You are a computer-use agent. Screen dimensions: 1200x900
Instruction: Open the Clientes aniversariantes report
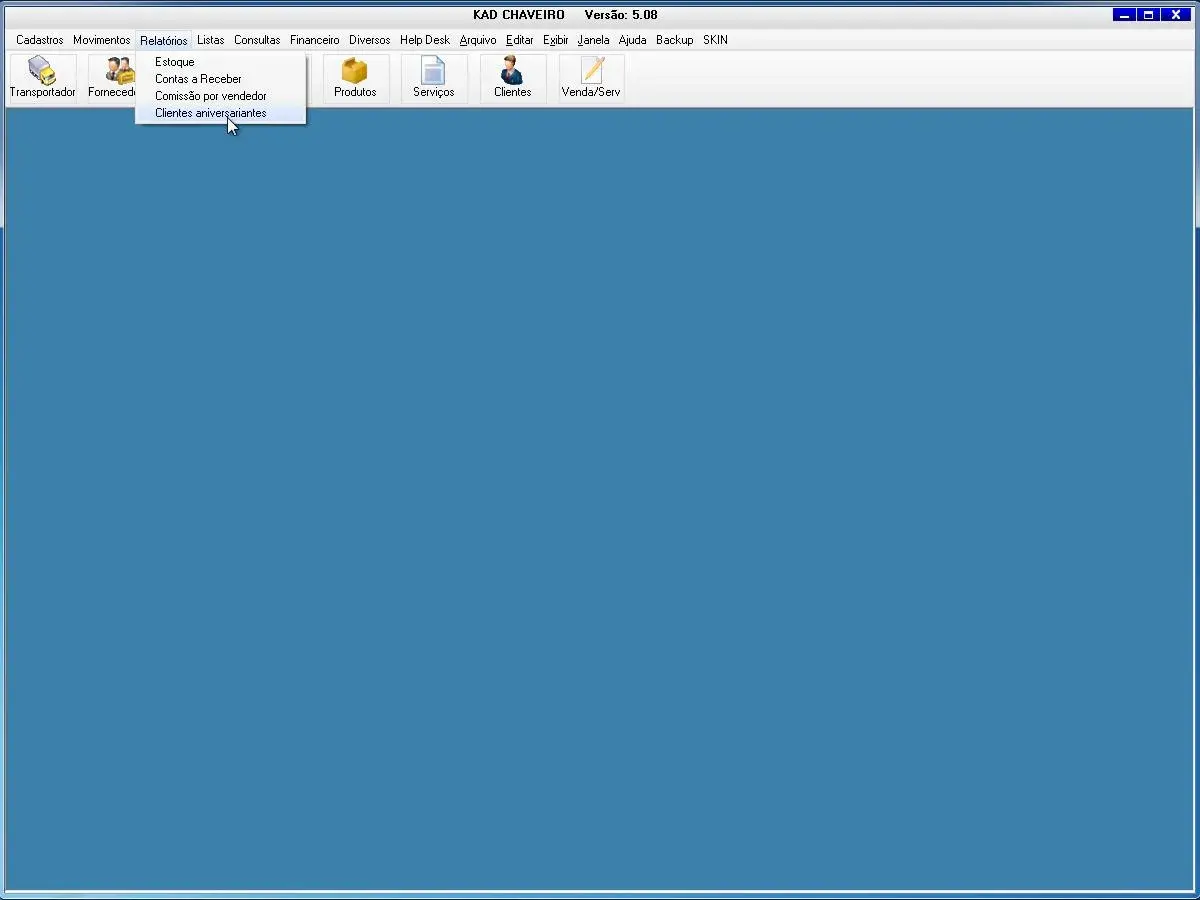click(x=210, y=113)
